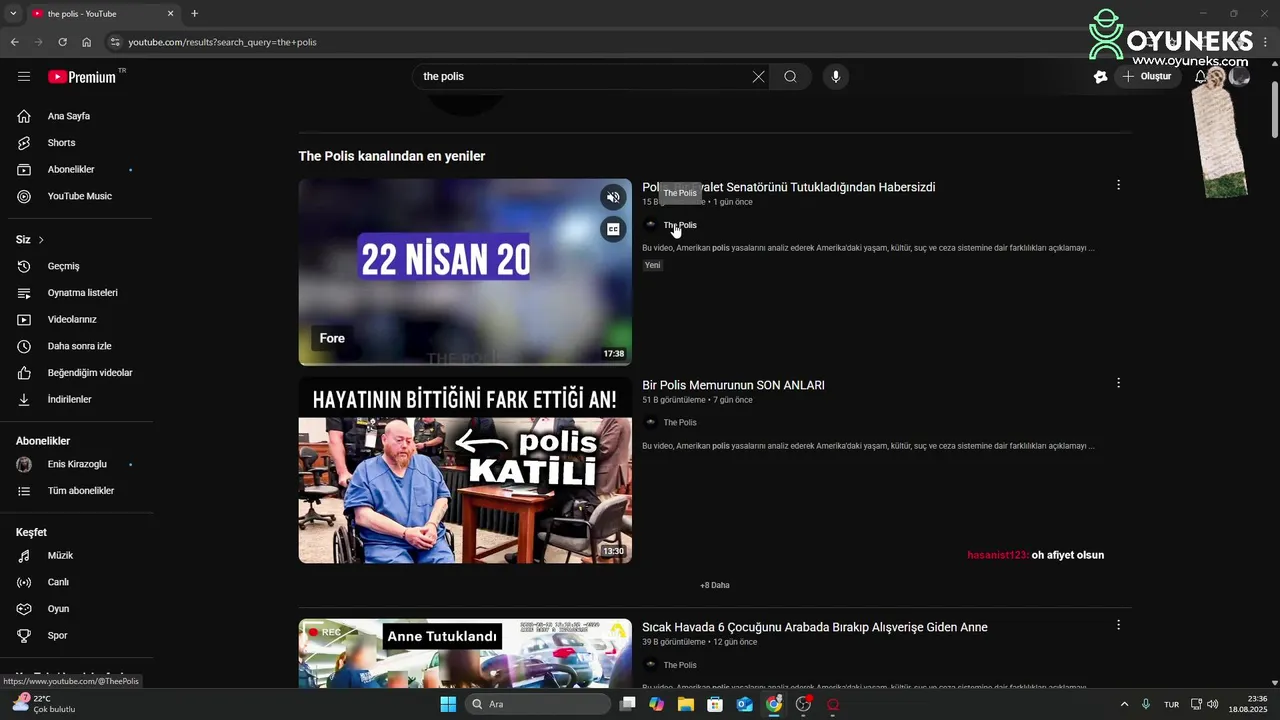1280x720 pixels.
Task: Open The Polis channel under SON ANLARI
Action: coord(680,423)
